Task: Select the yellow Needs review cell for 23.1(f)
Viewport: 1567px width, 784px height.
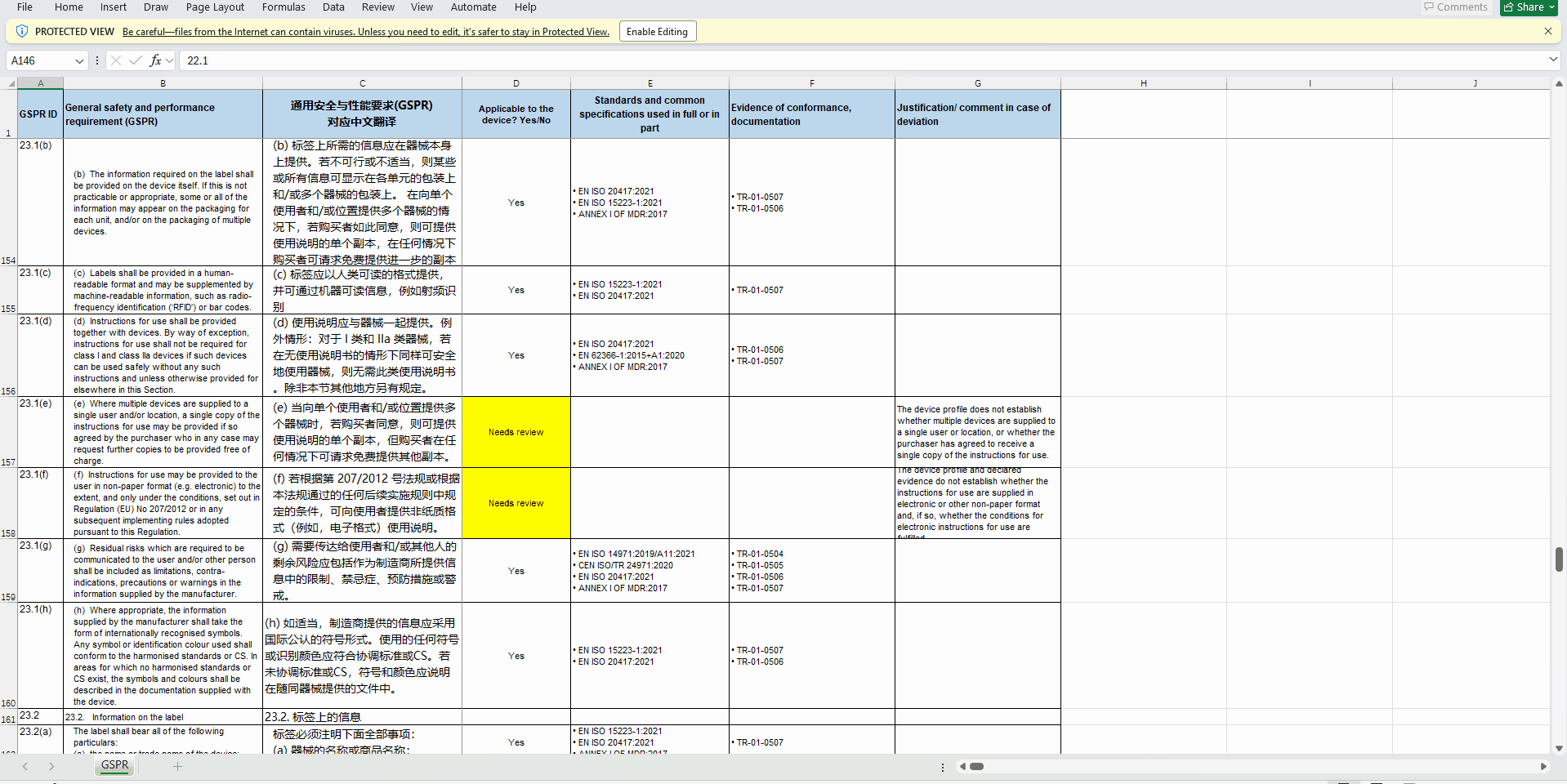Action: [516, 503]
